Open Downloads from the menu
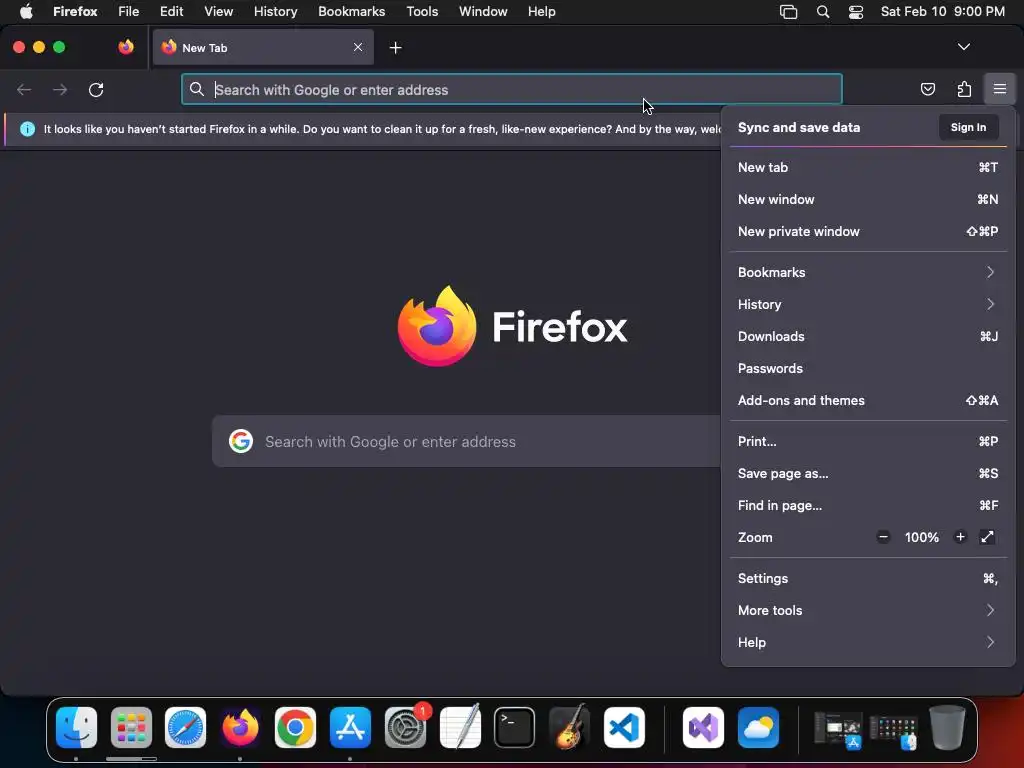The width and height of the screenshot is (1024, 768). pyautogui.click(x=868, y=336)
